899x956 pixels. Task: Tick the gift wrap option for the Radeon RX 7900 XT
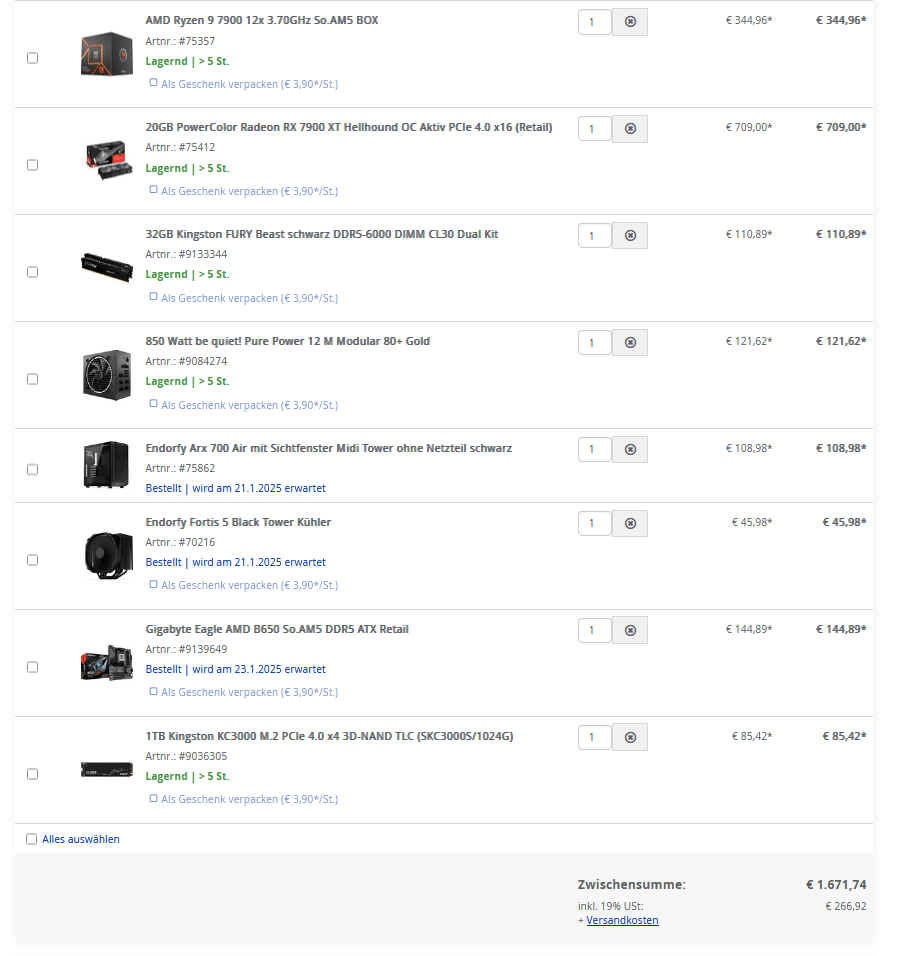154,190
